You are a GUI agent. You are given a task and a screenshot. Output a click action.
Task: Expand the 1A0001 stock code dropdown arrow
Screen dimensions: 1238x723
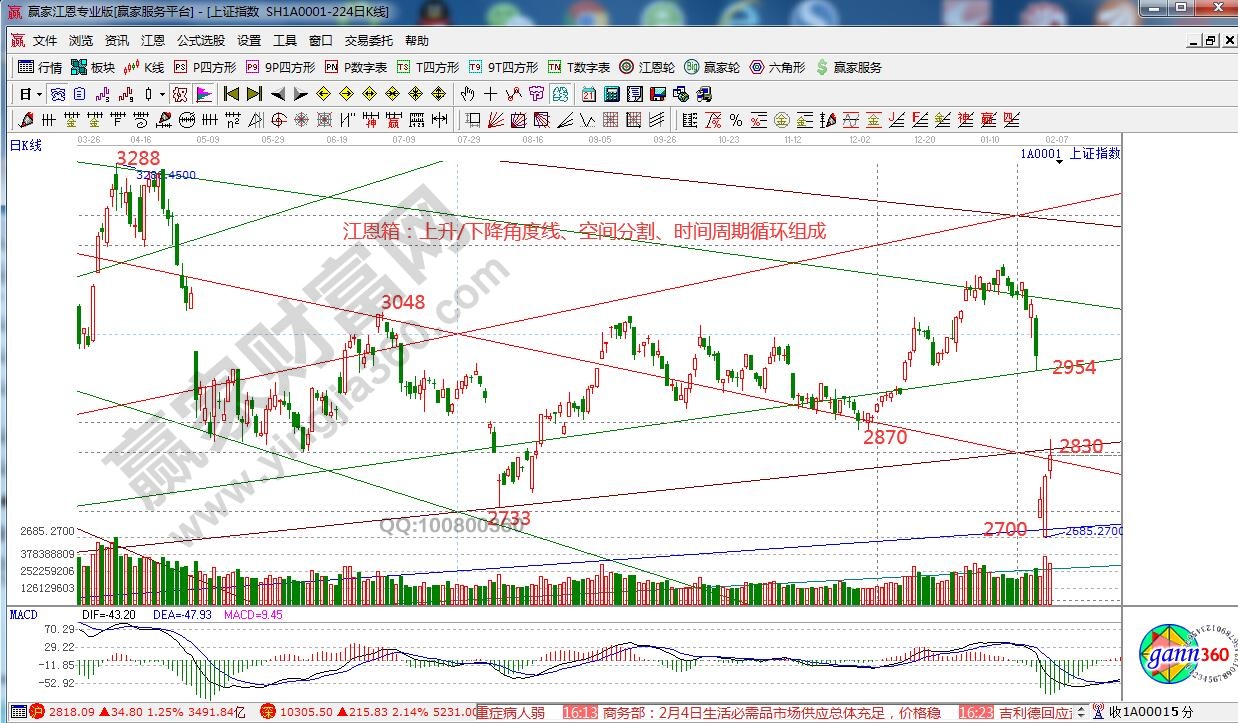pyautogui.click(x=1059, y=161)
